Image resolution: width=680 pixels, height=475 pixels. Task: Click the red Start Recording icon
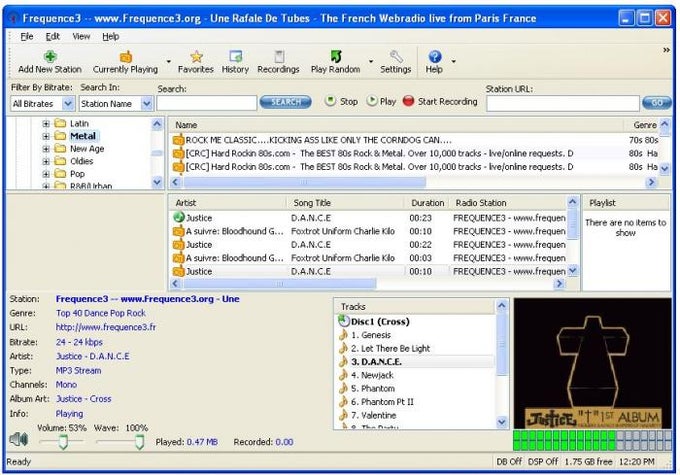[x=408, y=101]
